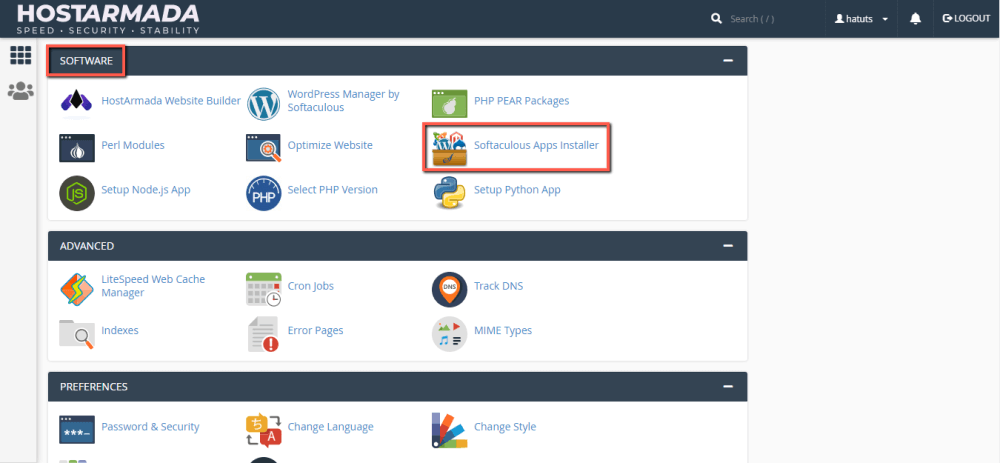The image size is (1000, 463).
Task: Launch the Softaculous Apps Installer toolbox icon
Action: [x=449, y=149]
